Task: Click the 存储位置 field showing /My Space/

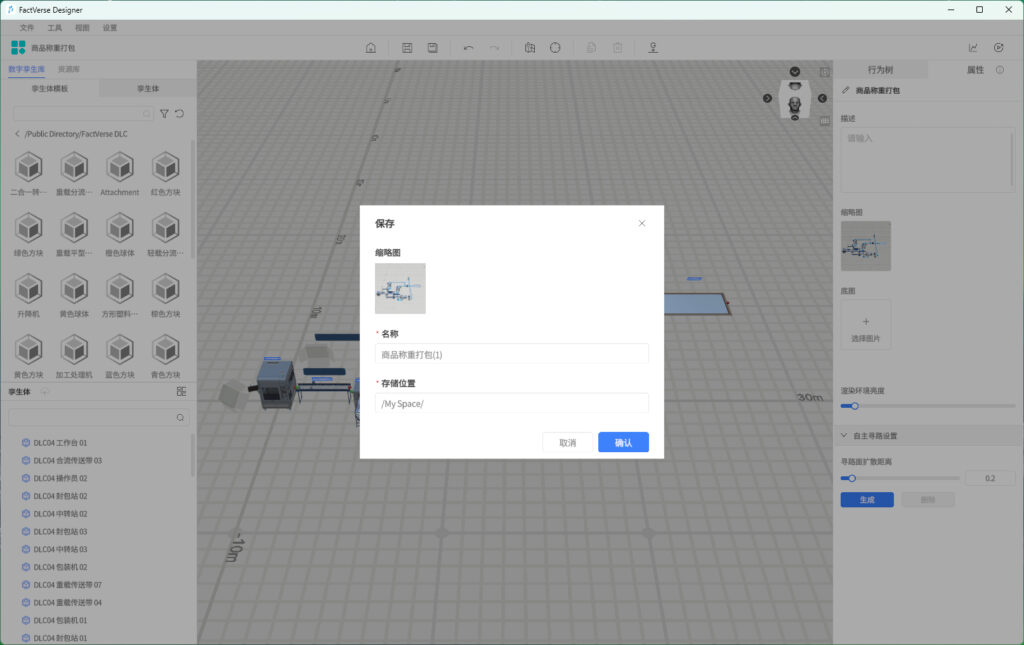Action: pyautogui.click(x=511, y=403)
